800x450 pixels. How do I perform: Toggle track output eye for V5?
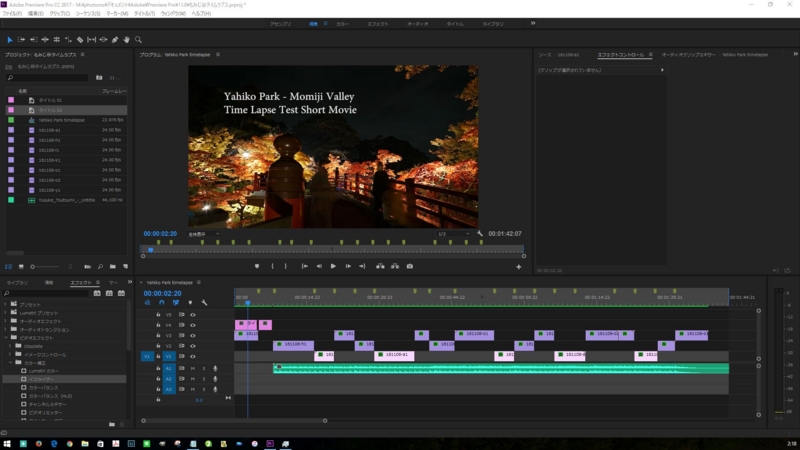[x=192, y=315]
